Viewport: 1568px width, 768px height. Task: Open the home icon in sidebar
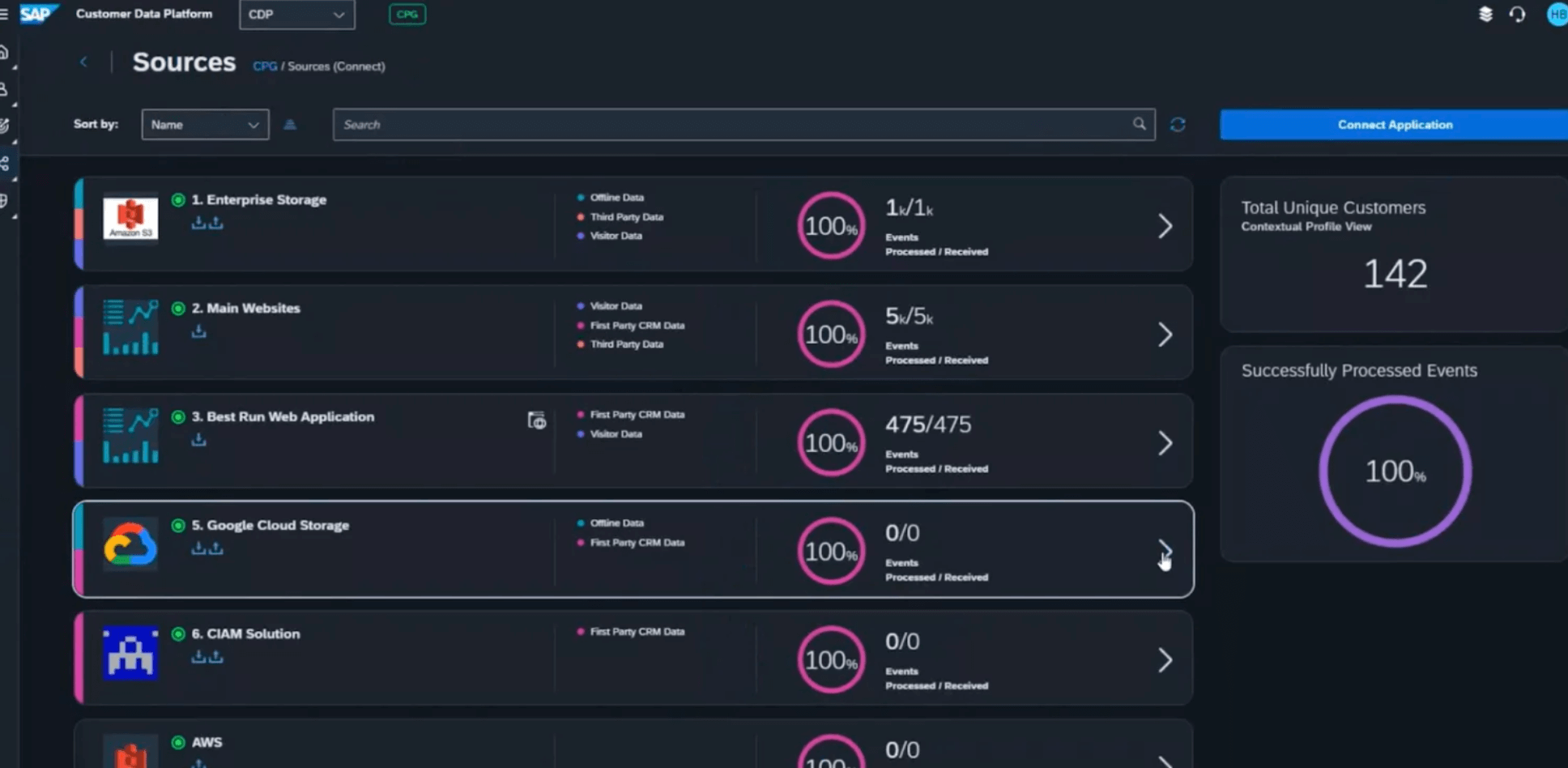click(x=4, y=53)
